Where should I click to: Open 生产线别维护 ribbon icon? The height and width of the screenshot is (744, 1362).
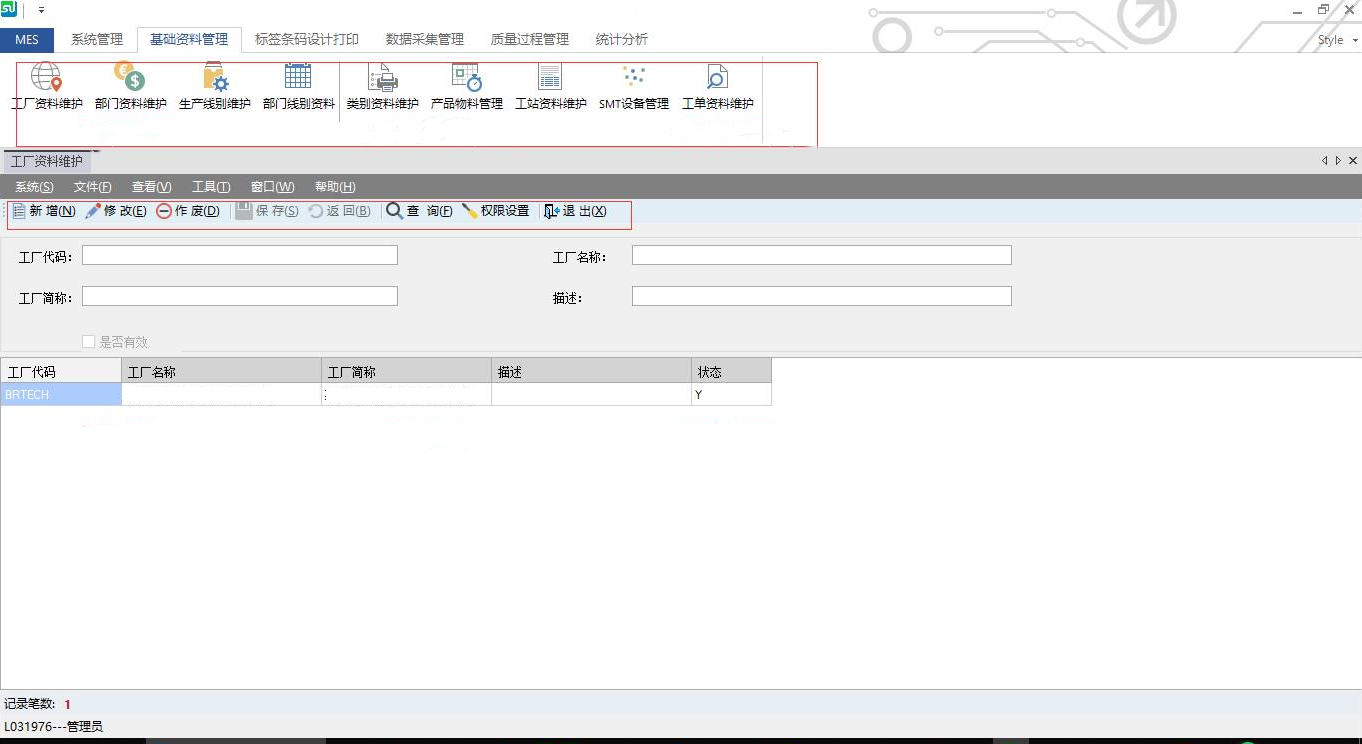[215, 78]
